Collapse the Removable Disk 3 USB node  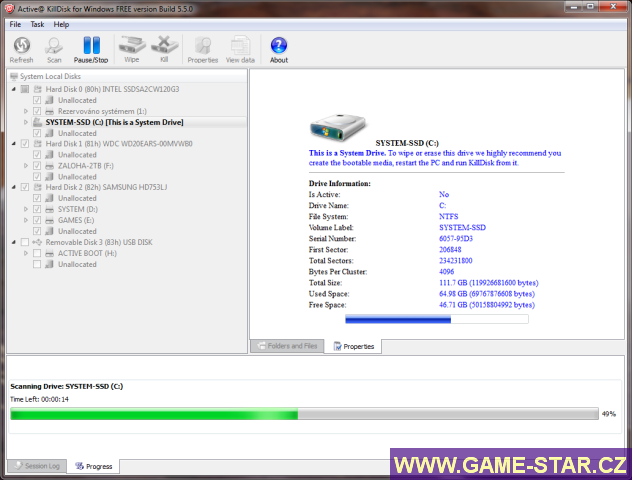14,242
